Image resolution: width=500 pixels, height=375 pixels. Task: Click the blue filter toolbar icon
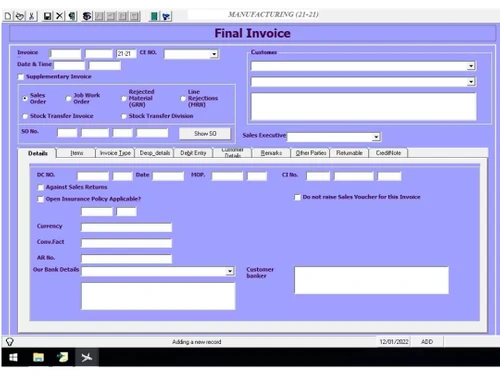point(166,16)
